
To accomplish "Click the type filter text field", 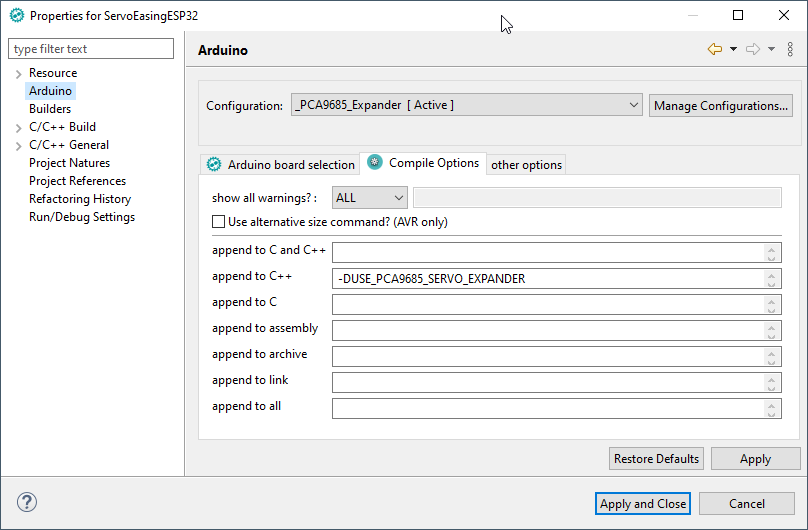I will (x=91, y=49).
